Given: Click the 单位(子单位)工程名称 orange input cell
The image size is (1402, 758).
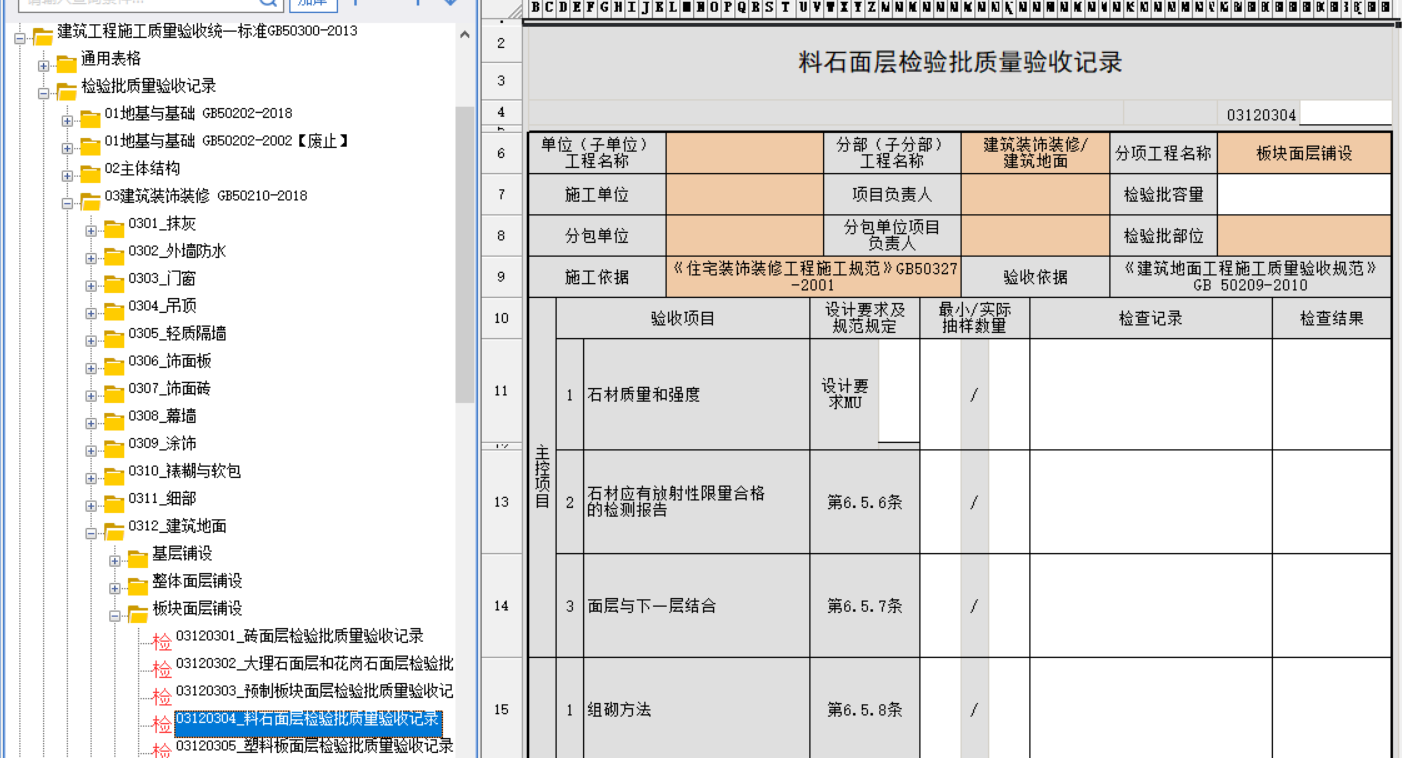Looking at the screenshot, I should pos(744,153).
